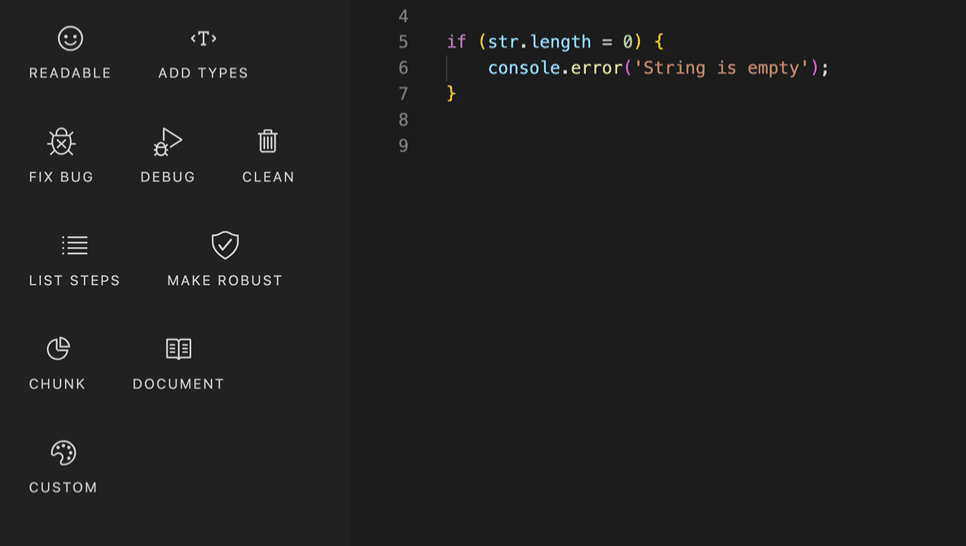This screenshot has height=546, width=966.
Task: Select line number 5 in the gutter
Action: pos(403,42)
